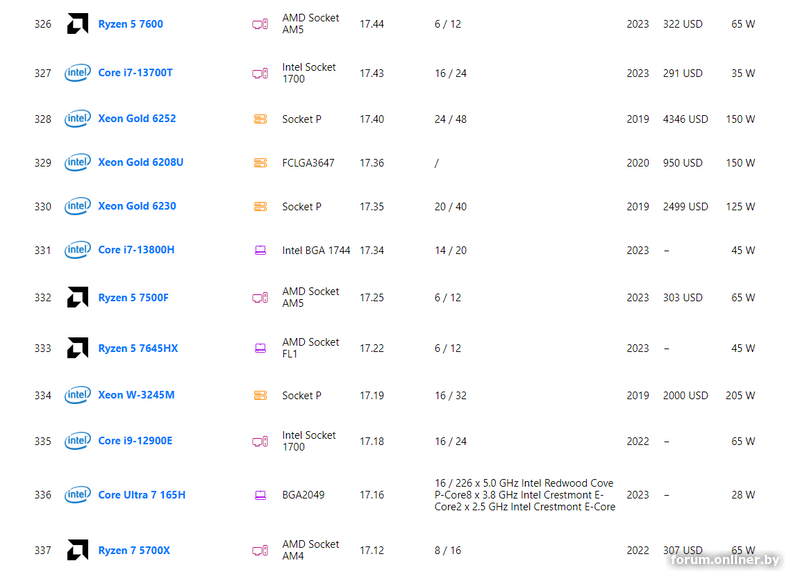800x581 pixels.
Task: Click the Intel logo beside Core Ultra 7 165H
Action: [78, 495]
